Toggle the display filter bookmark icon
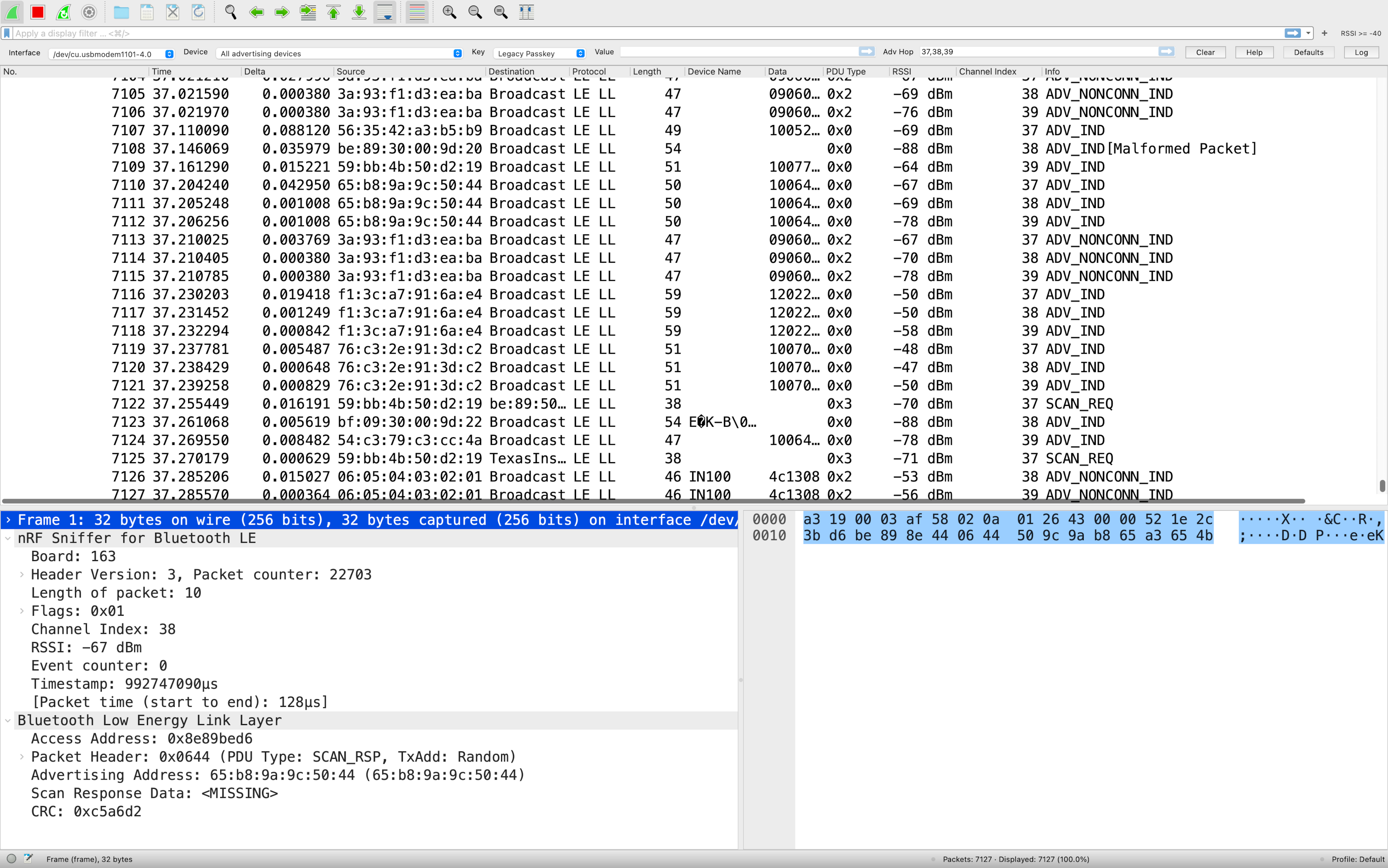Image resolution: width=1388 pixels, height=868 pixels. (x=6, y=33)
